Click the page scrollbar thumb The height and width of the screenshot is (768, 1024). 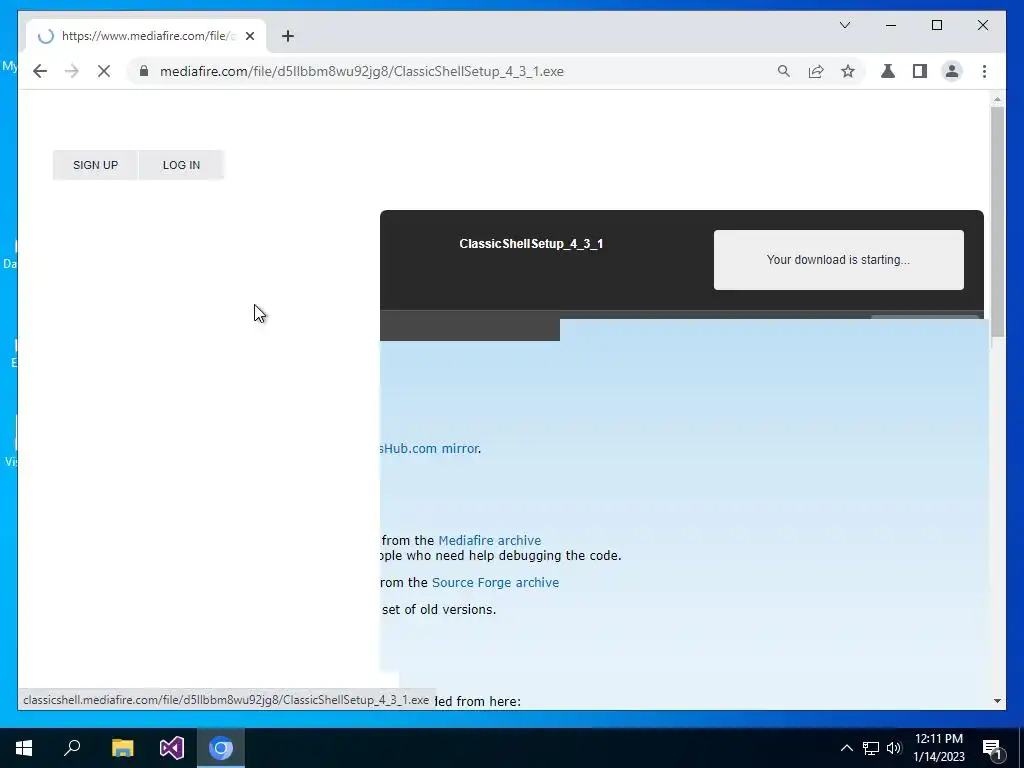(x=997, y=223)
